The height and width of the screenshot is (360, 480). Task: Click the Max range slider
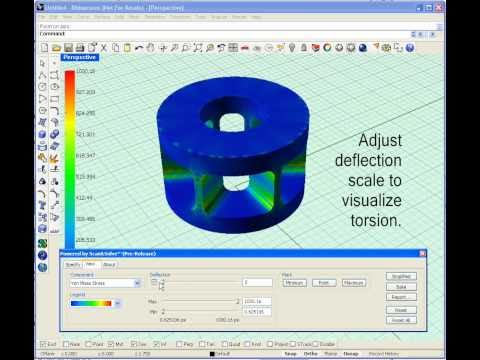click(x=200, y=301)
